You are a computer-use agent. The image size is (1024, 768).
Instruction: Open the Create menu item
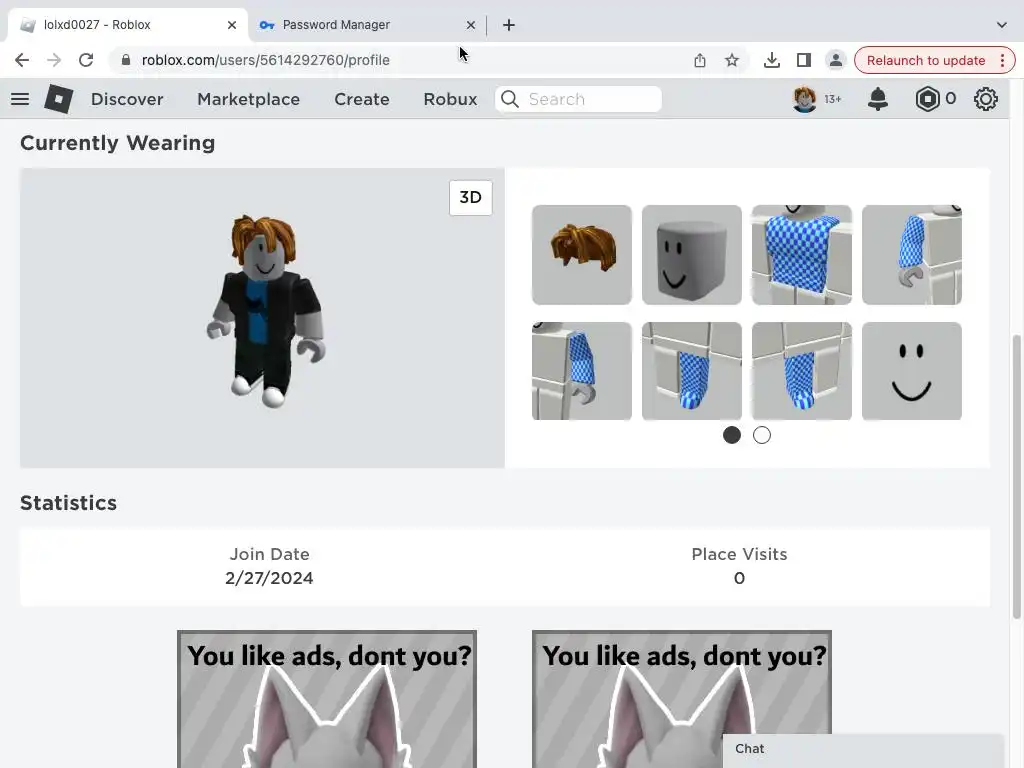click(362, 99)
